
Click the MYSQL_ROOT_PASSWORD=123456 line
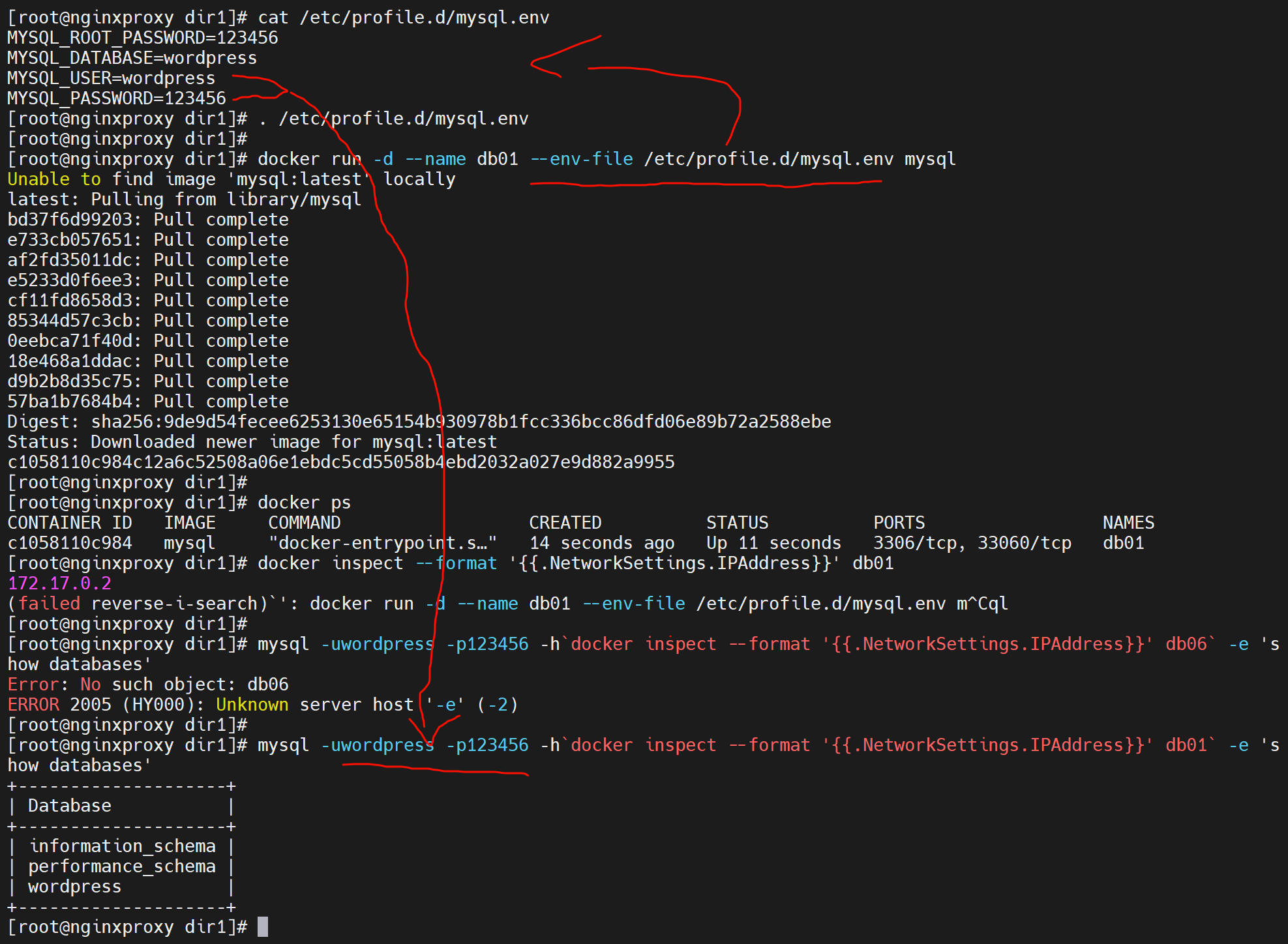(x=142, y=38)
